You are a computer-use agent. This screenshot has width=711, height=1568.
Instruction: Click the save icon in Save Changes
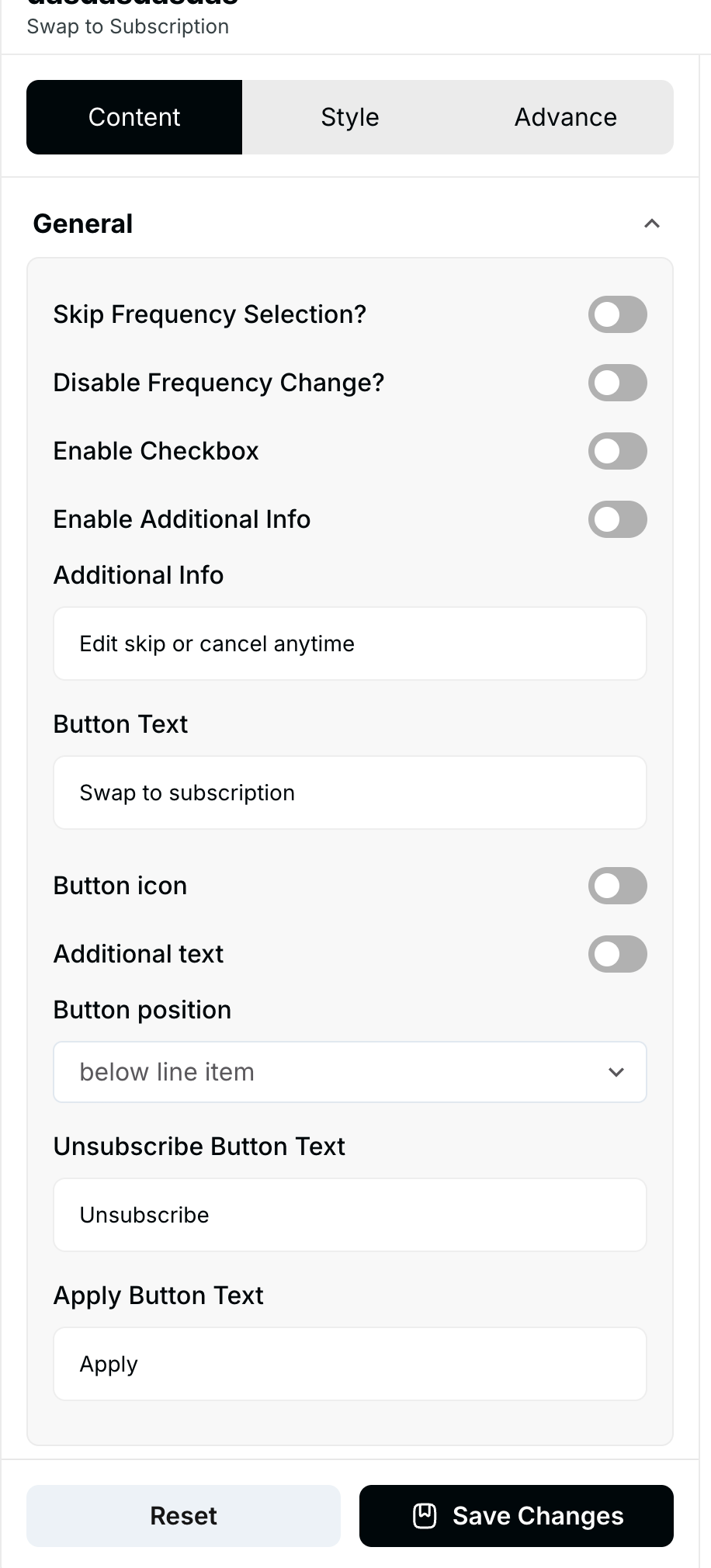coord(425,1515)
